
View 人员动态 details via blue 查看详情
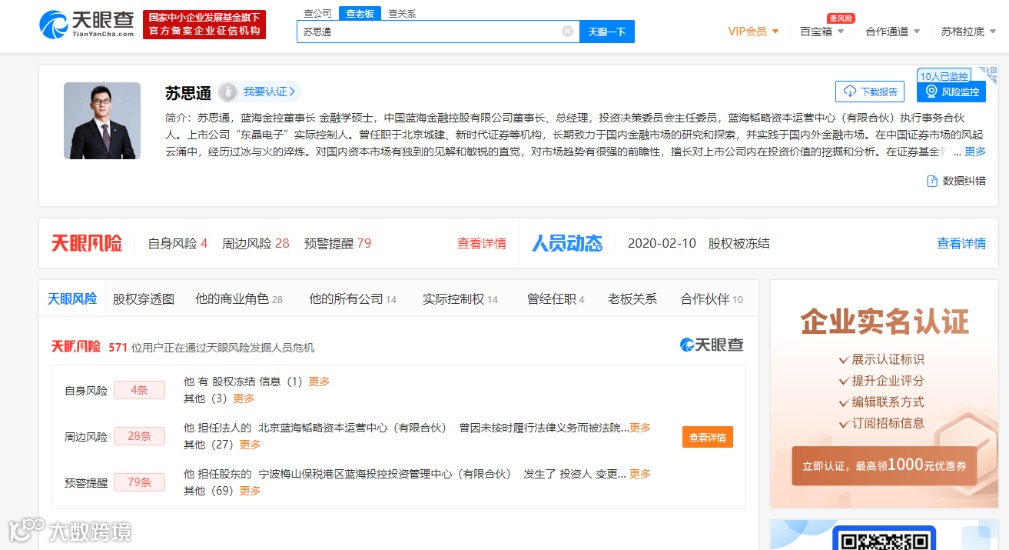961,243
